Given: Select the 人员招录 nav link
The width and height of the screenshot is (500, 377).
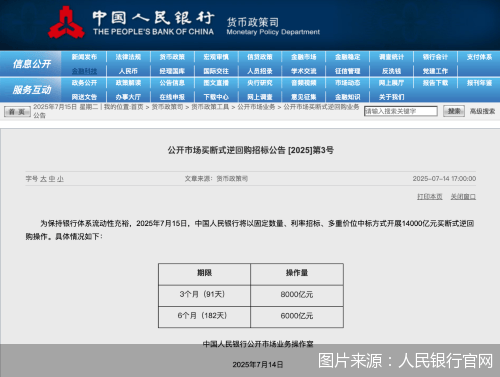Looking at the screenshot, I should [260, 71].
